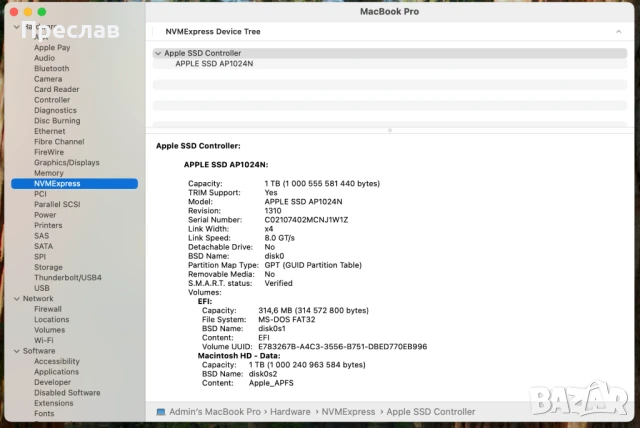Select SPI in the sidebar
This screenshot has width=640, height=428.
(x=40, y=257)
